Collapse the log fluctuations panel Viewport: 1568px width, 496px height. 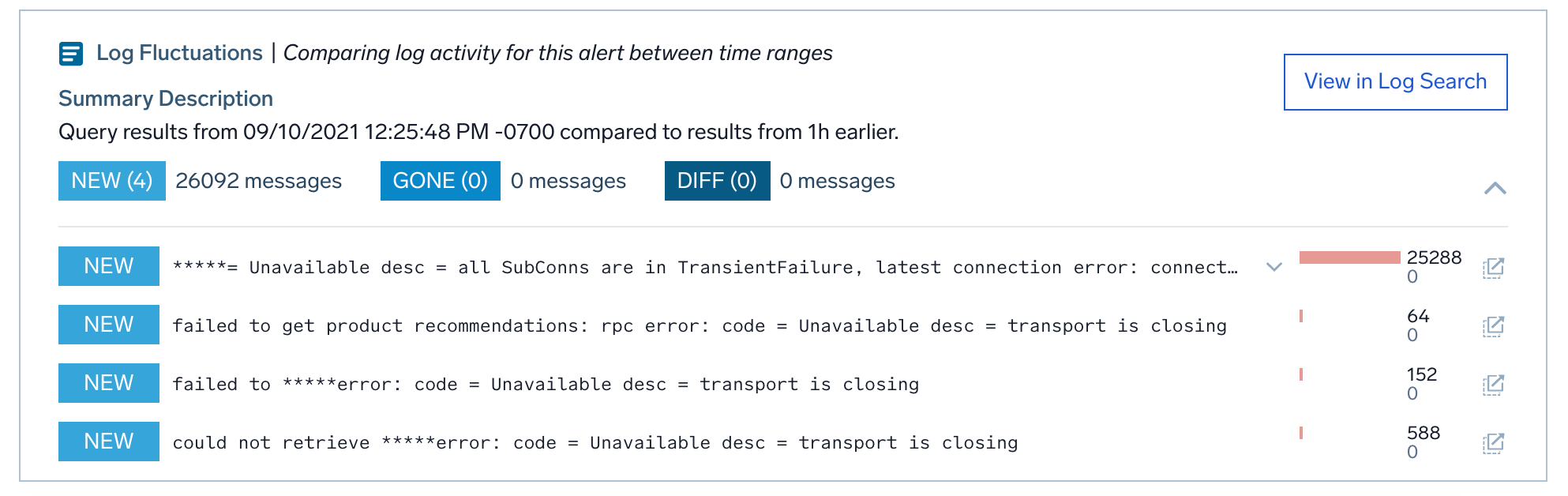(1495, 188)
